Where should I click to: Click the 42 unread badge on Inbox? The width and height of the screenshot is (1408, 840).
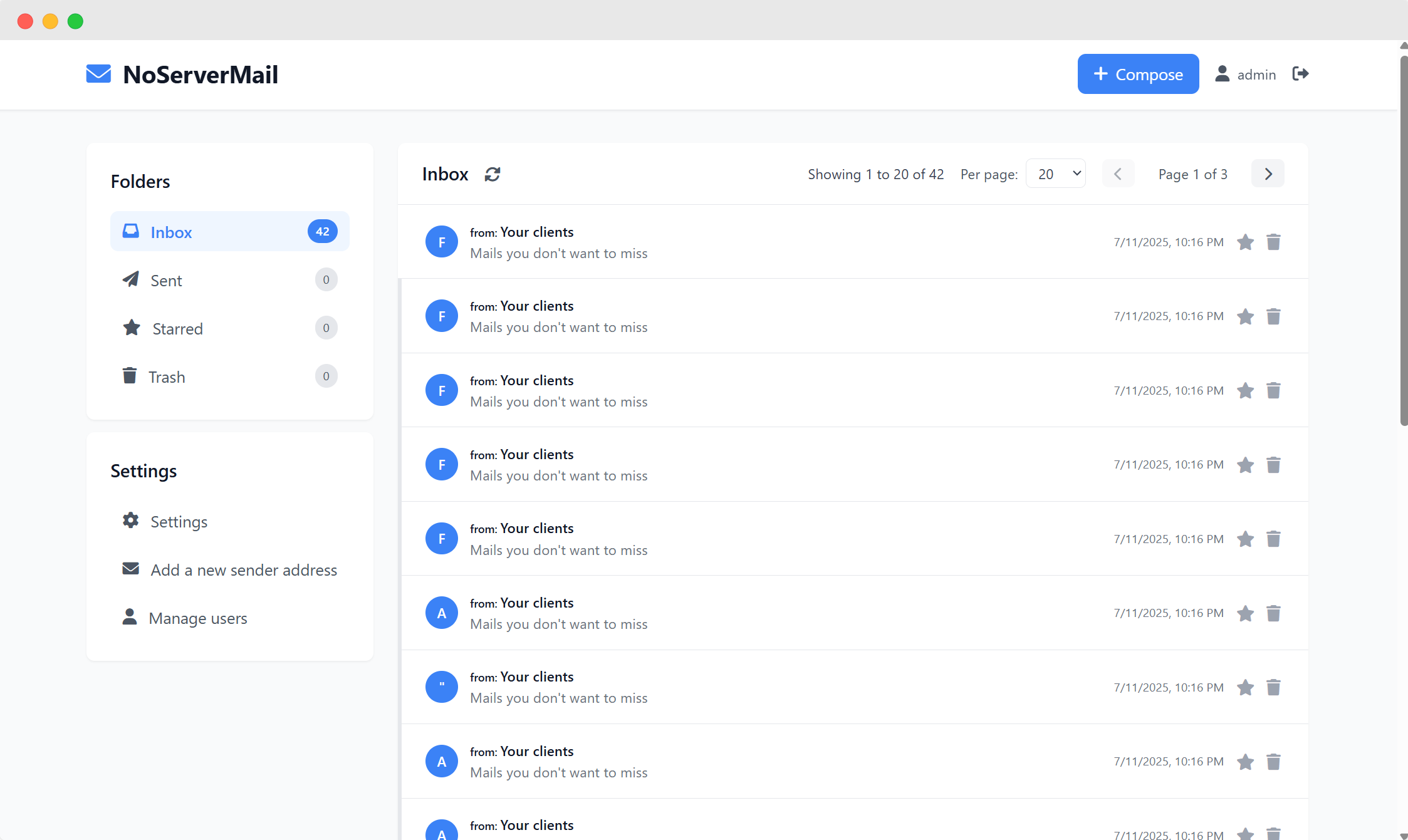pyautogui.click(x=322, y=231)
